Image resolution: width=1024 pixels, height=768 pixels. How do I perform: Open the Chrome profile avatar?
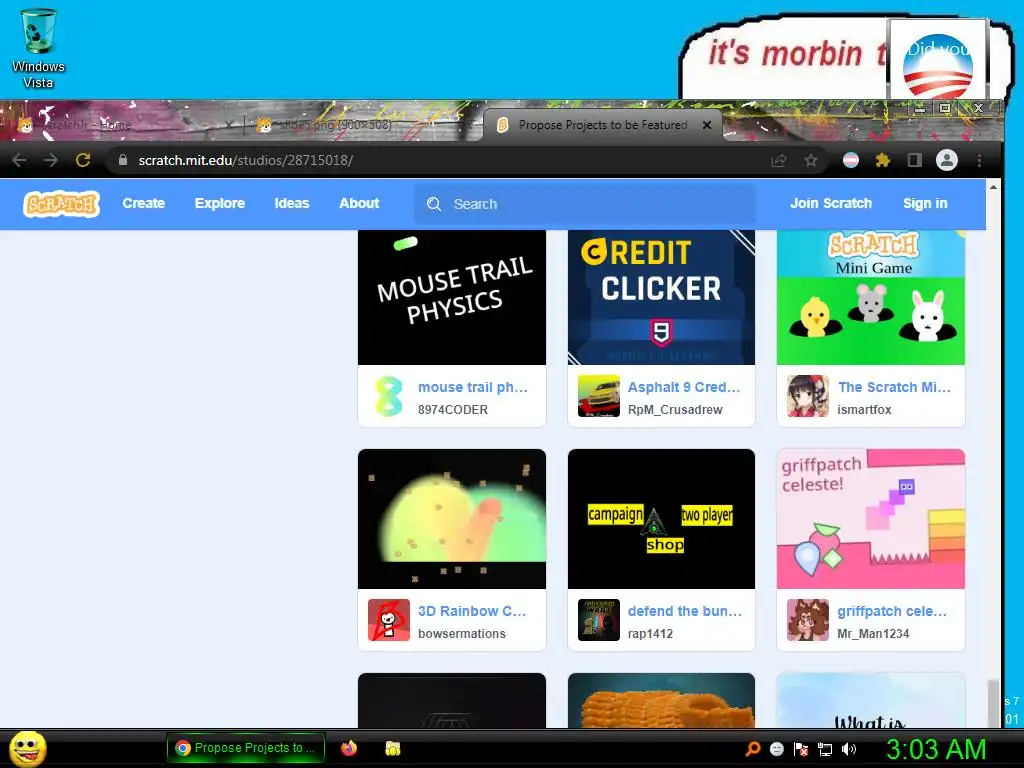point(946,160)
